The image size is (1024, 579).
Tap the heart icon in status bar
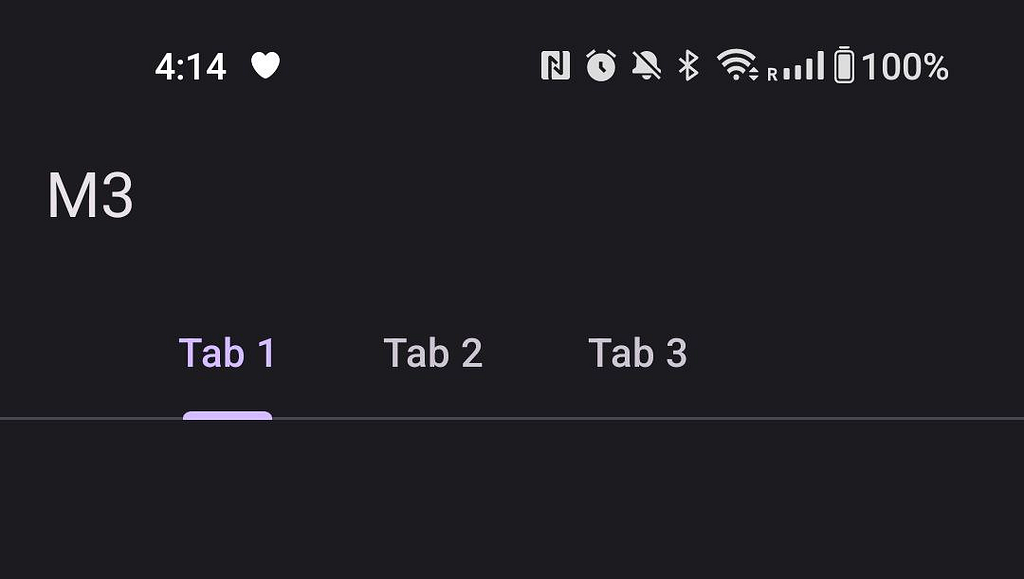pos(265,66)
